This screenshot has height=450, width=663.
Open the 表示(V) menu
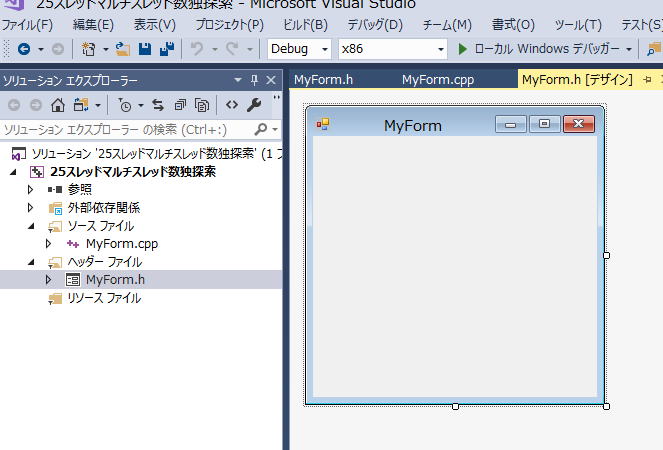click(x=155, y=25)
